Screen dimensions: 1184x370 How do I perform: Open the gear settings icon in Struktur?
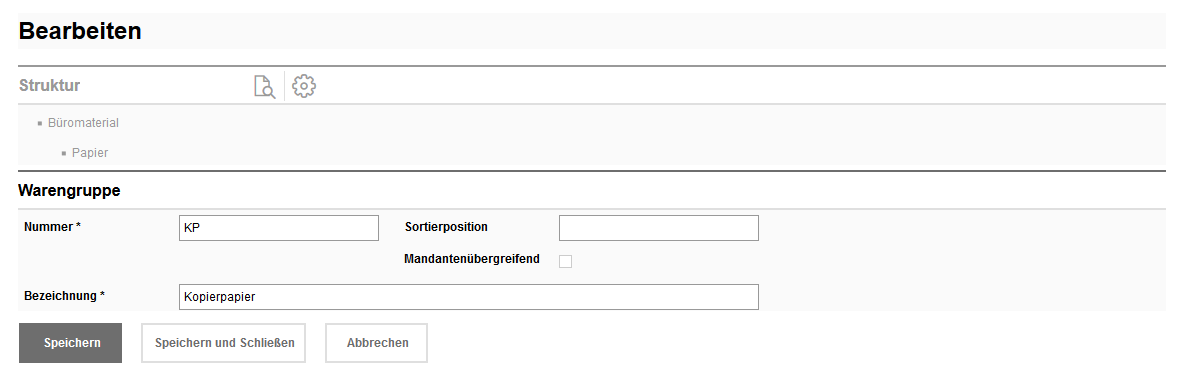pyautogui.click(x=304, y=86)
